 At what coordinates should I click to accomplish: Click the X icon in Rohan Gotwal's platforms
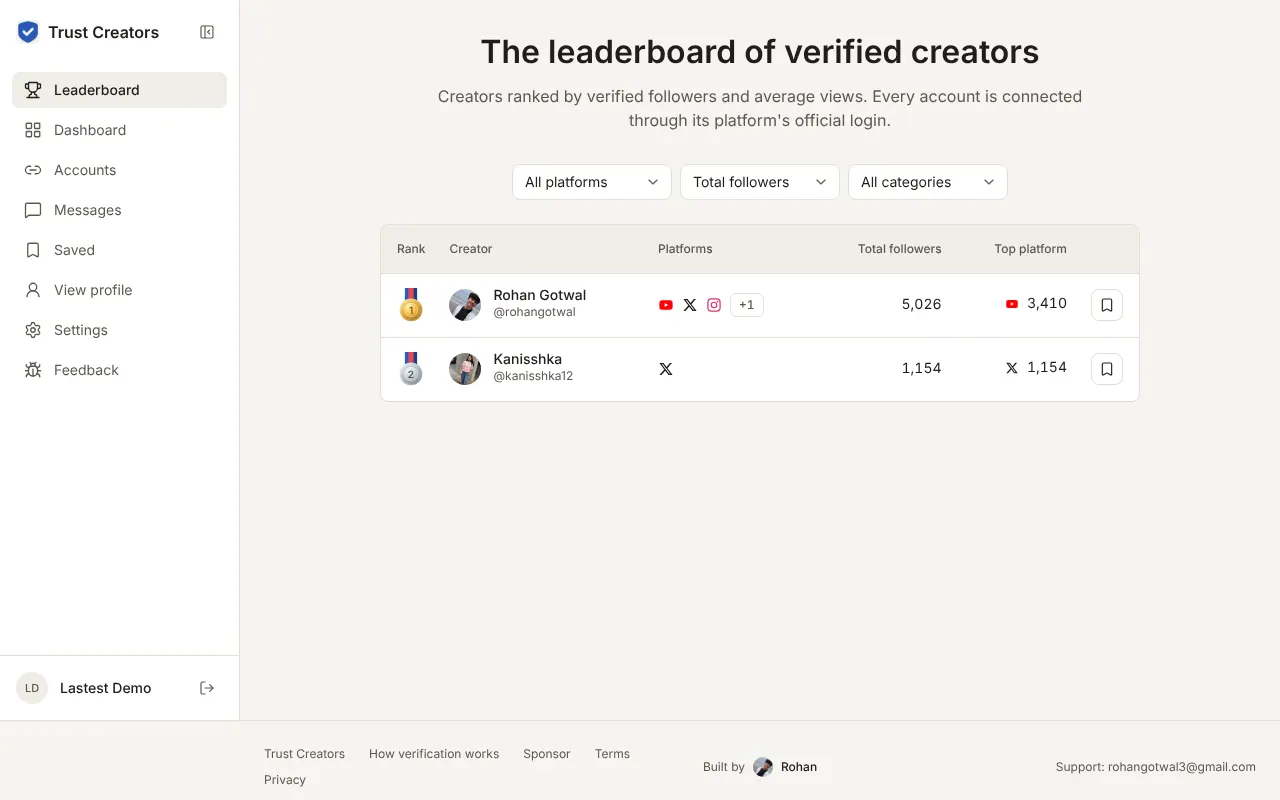690,305
